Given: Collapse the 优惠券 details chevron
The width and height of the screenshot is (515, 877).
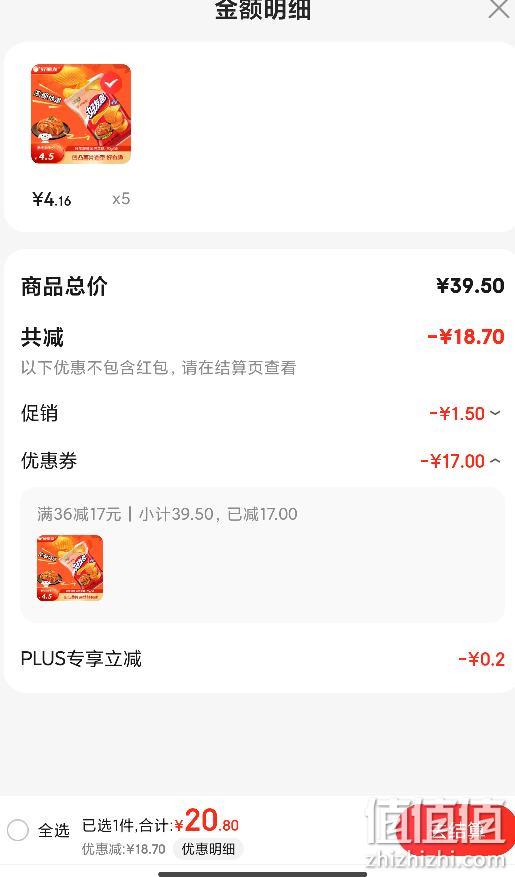Looking at the screenshot, I should (495, 460).
